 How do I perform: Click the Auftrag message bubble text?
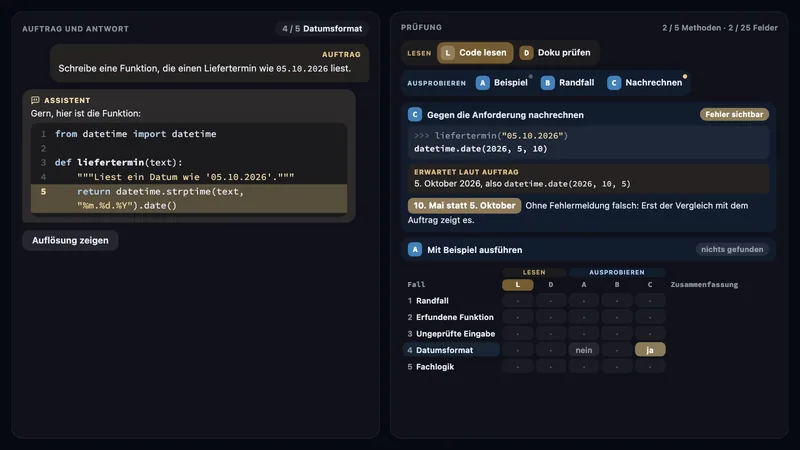(205, 68)
